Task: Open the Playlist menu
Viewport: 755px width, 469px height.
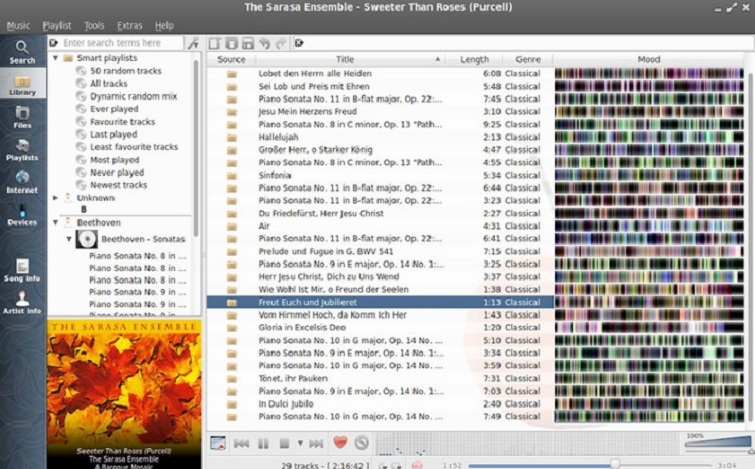Action: click(x=57, y=25)
